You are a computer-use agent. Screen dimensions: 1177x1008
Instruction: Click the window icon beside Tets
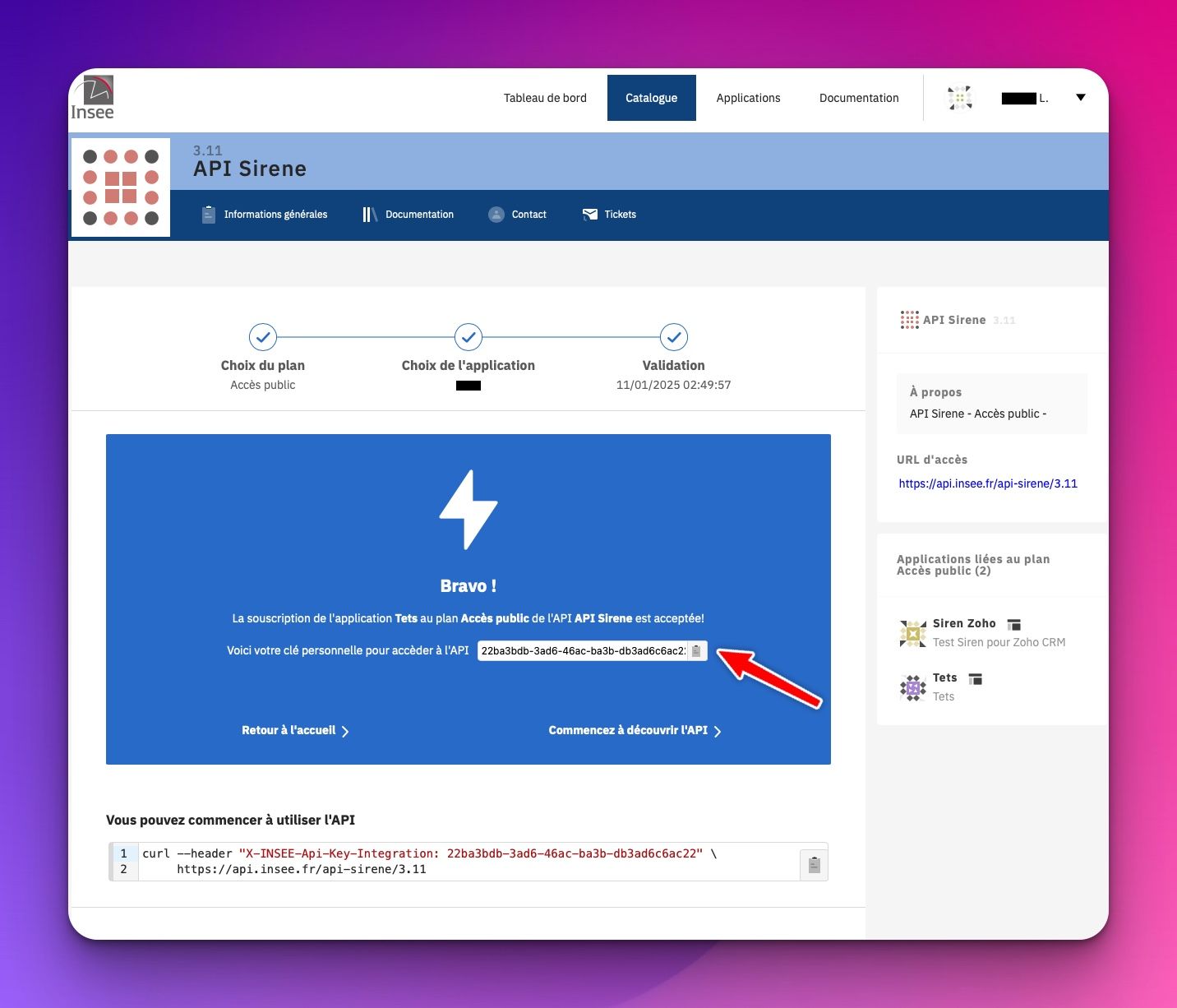976,679
